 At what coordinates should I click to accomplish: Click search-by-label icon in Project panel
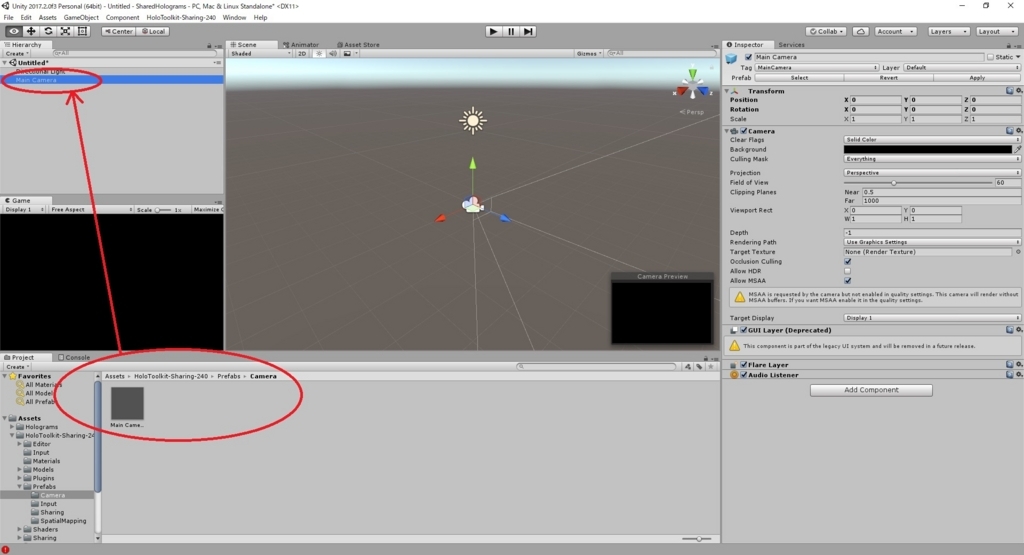click(699, 366)
